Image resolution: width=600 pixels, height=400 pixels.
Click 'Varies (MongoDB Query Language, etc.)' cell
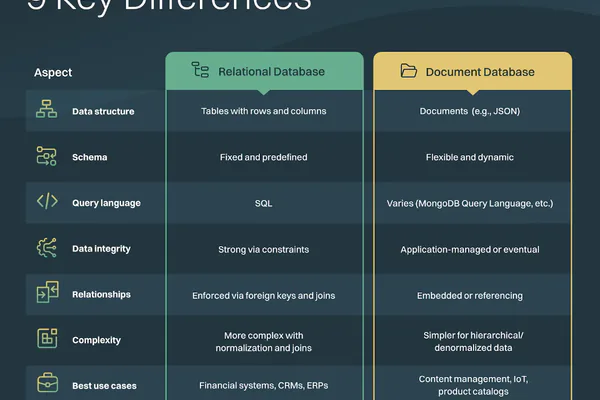(x=470, y=203)
